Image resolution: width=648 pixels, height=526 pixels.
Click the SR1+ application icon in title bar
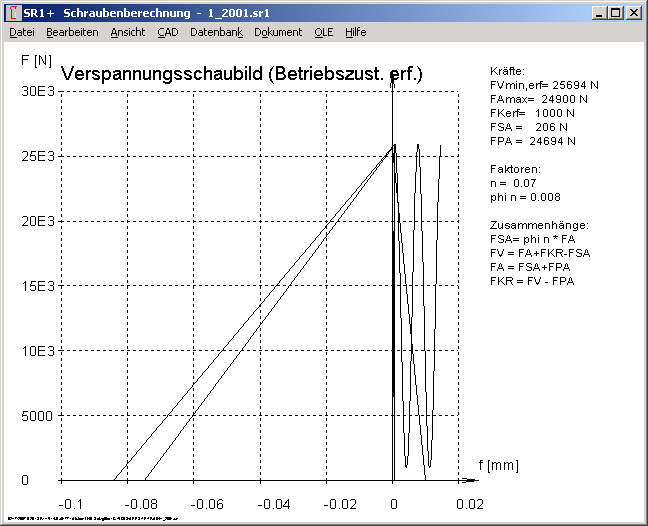point(12,13)
